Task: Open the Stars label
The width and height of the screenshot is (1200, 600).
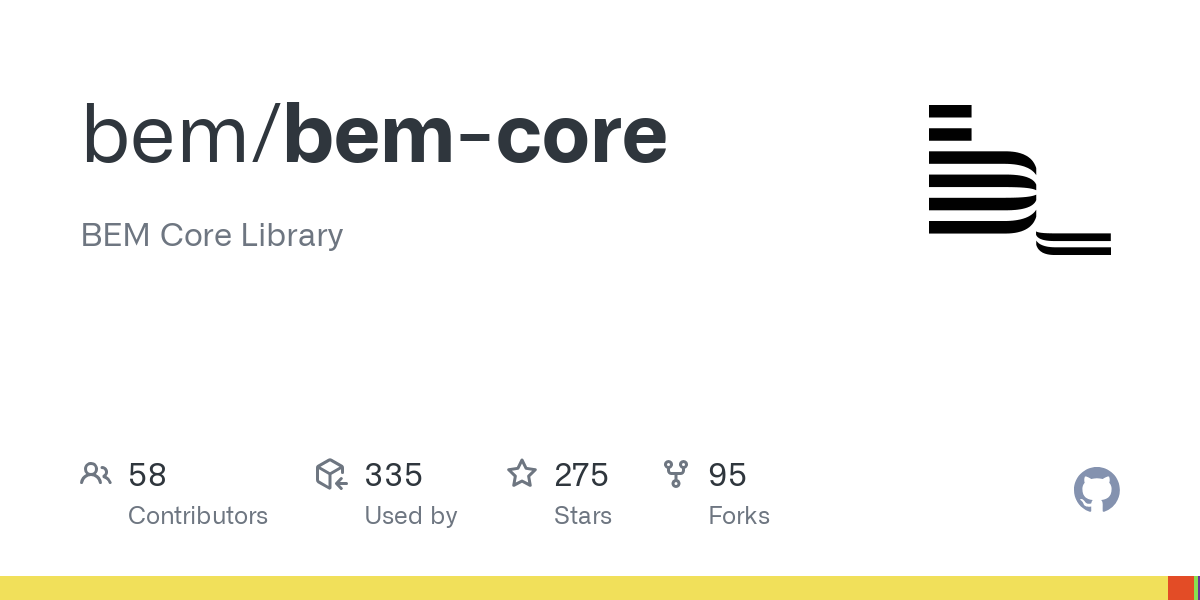Action: coord(583,516)
